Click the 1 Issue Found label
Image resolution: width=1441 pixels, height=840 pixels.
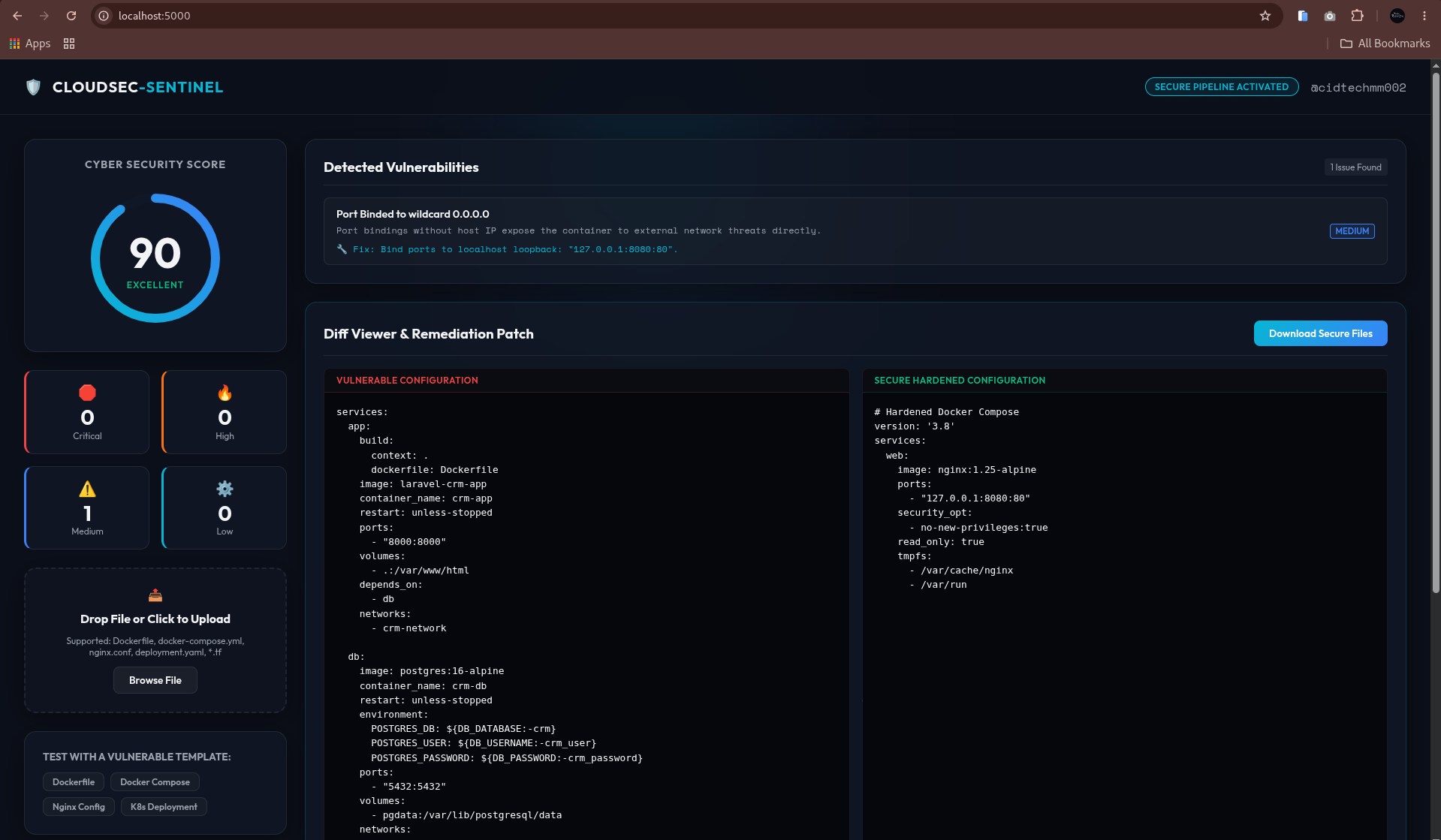pyautogui.click(x=1355, y=167)
